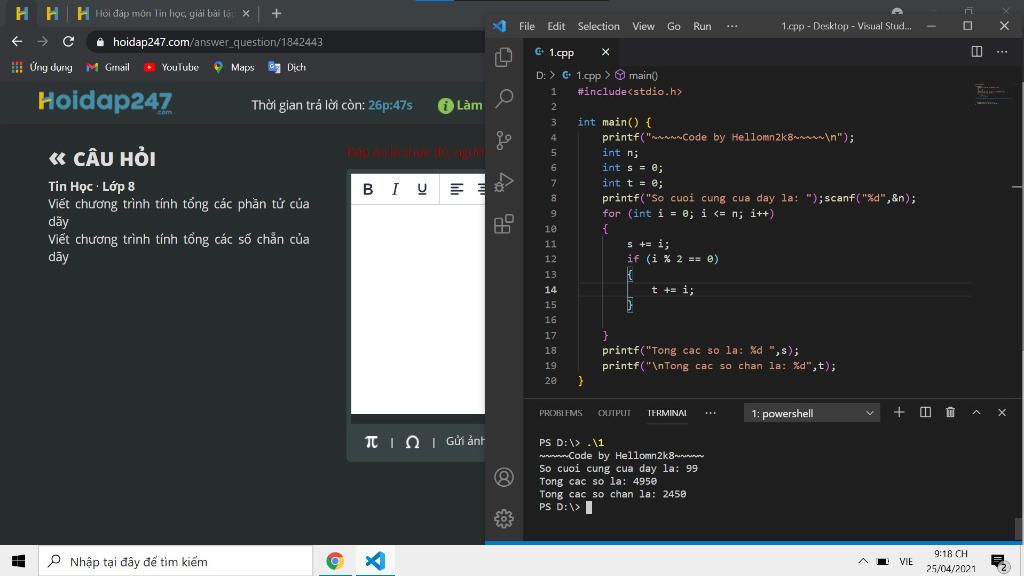Open the Maps bookmark
The image size is (1024, 576).
click(x=234, y=67)
